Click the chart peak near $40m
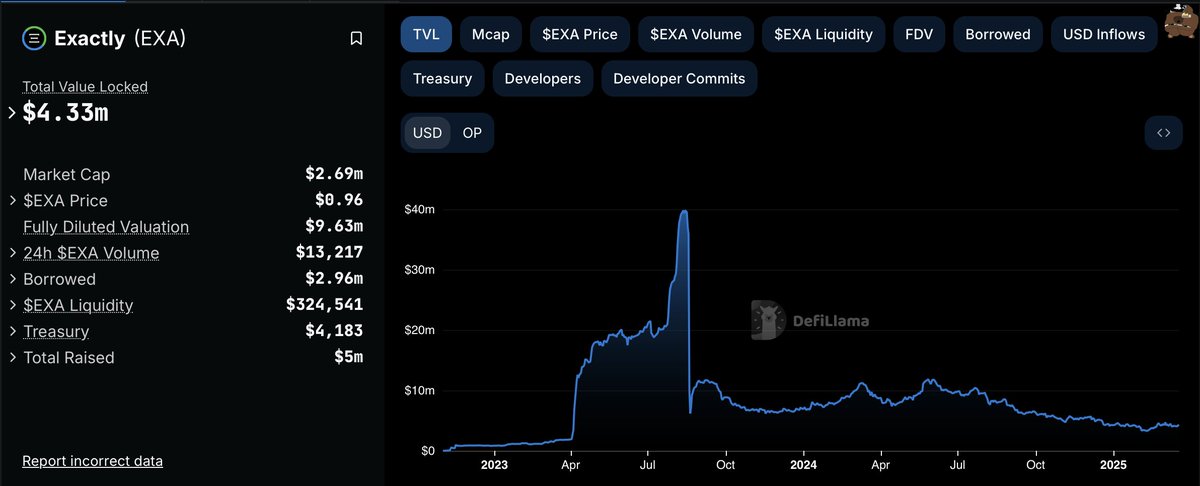Screen dimensions: 1200x486 pos(684,212)
